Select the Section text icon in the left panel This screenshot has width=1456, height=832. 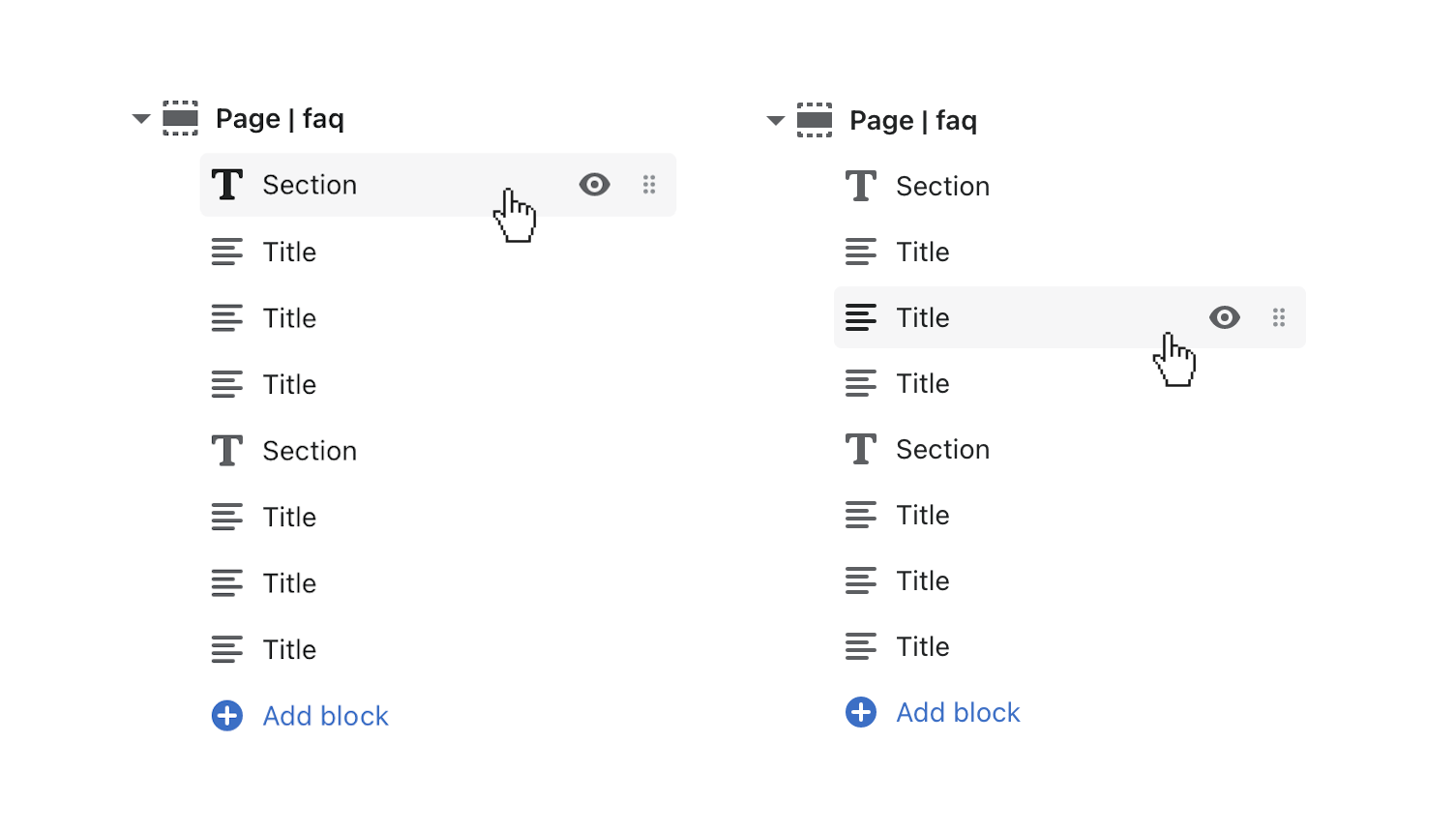pyautogui.click(x=226, y=185)
